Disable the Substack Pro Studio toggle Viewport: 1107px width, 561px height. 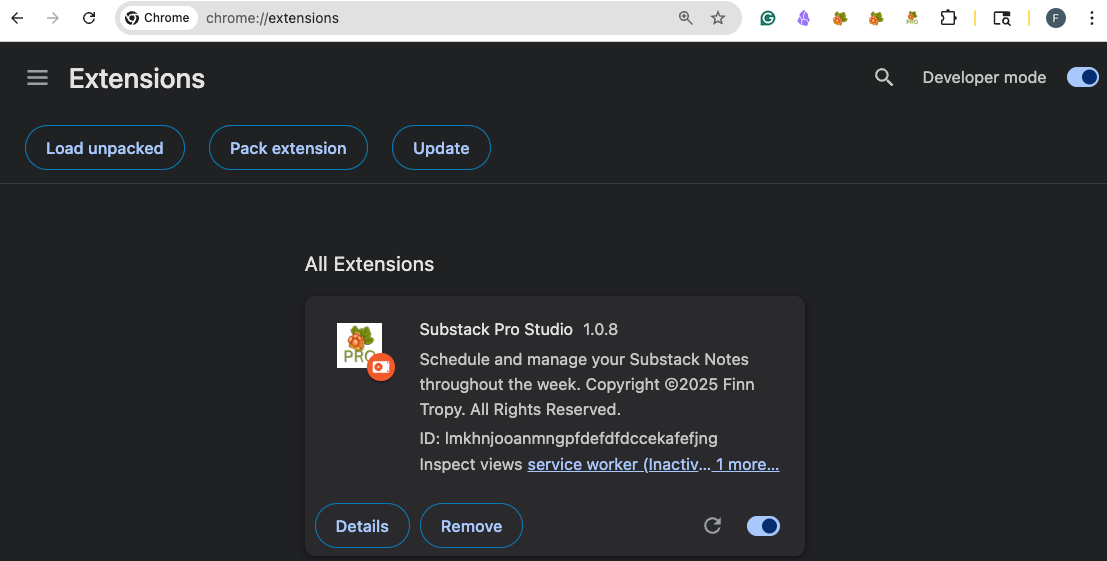tap(763, 526)
